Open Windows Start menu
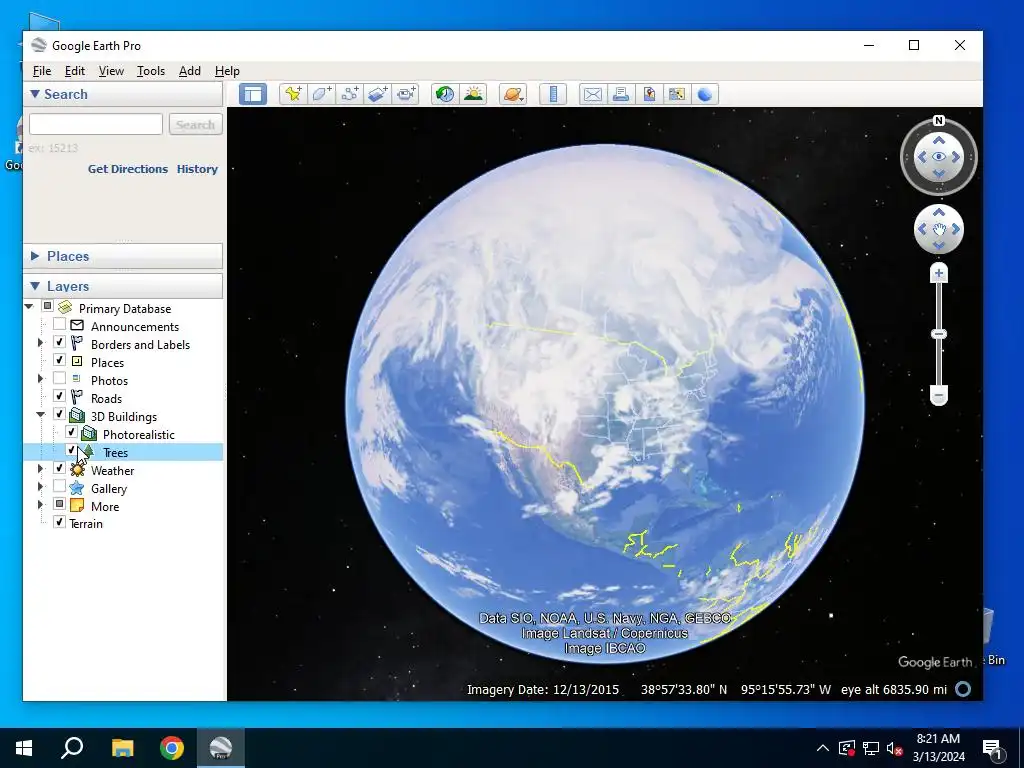The image size is (1024, 768). 24,748
